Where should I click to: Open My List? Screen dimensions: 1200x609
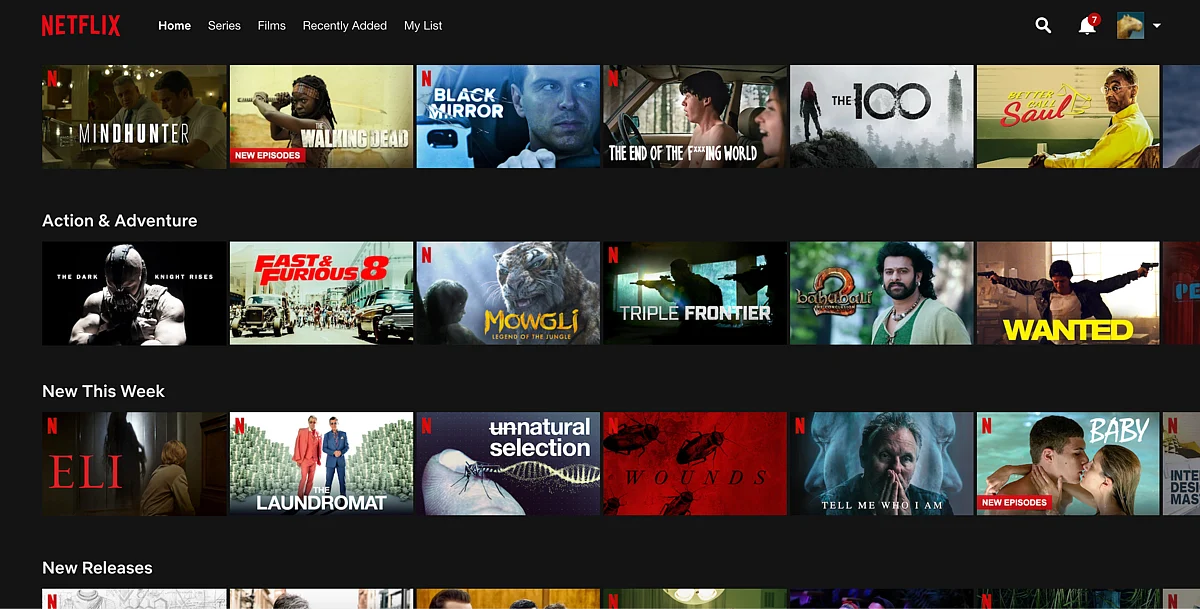(423, 26)
